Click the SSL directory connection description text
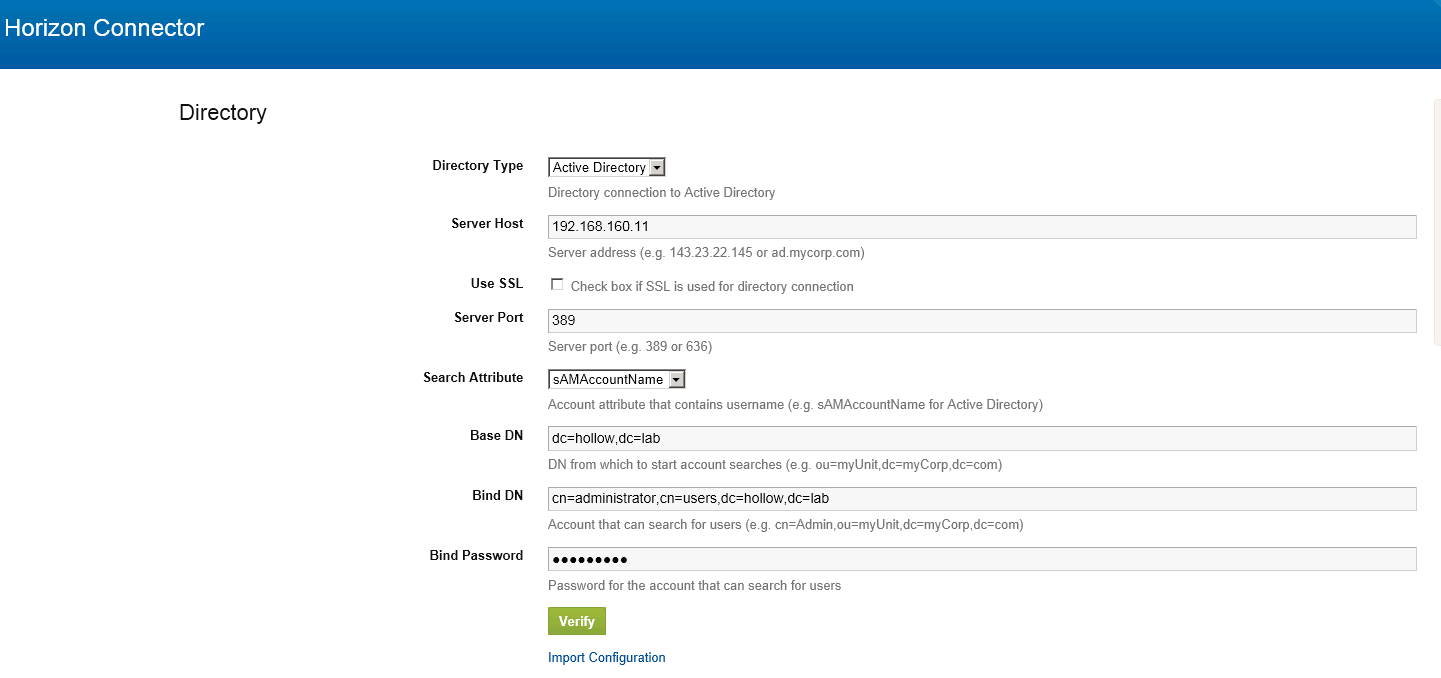The image size is (1441, 678). click(711, 287)
